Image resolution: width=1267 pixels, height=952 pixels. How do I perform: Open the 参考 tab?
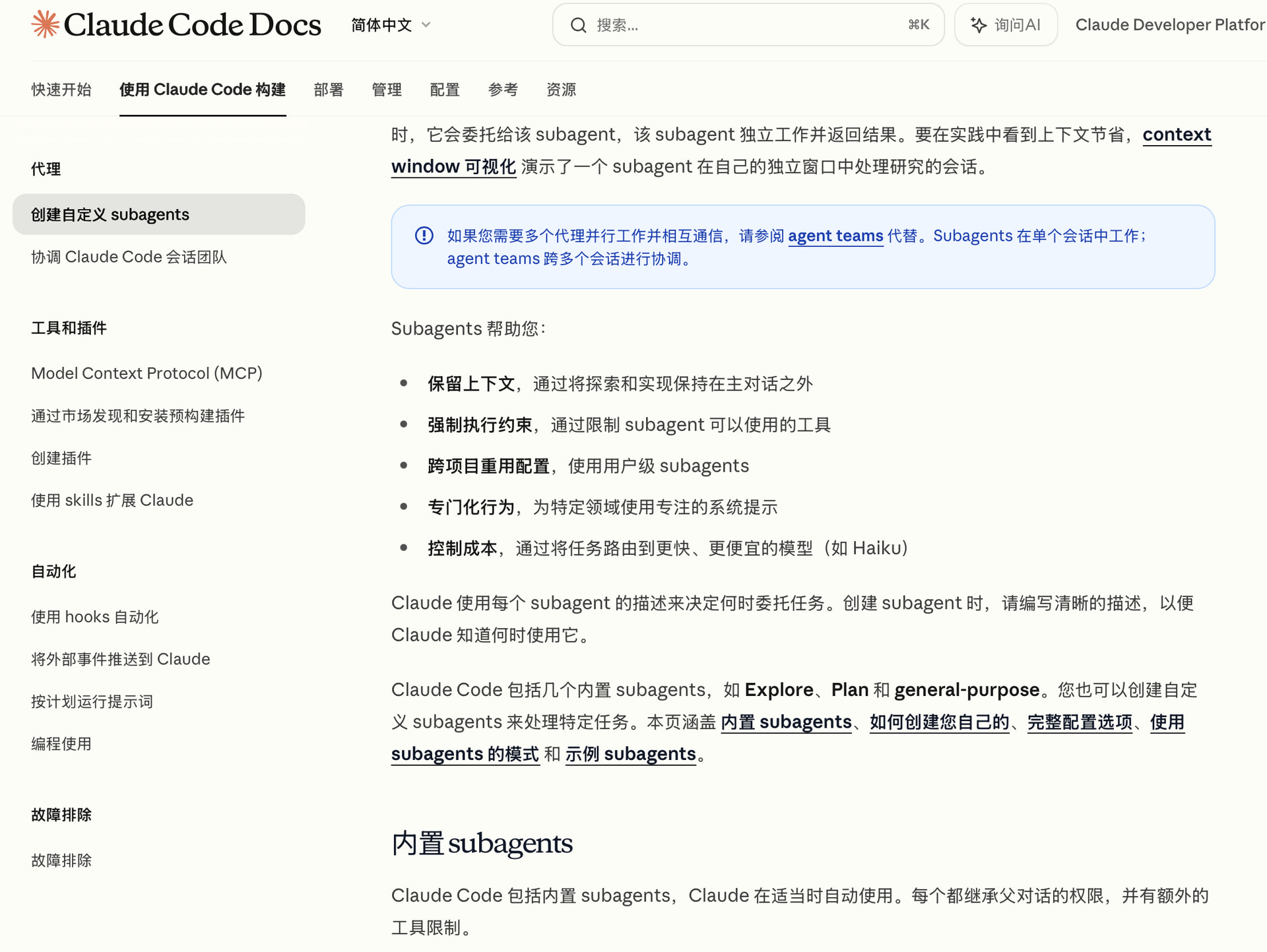point(503,90)
